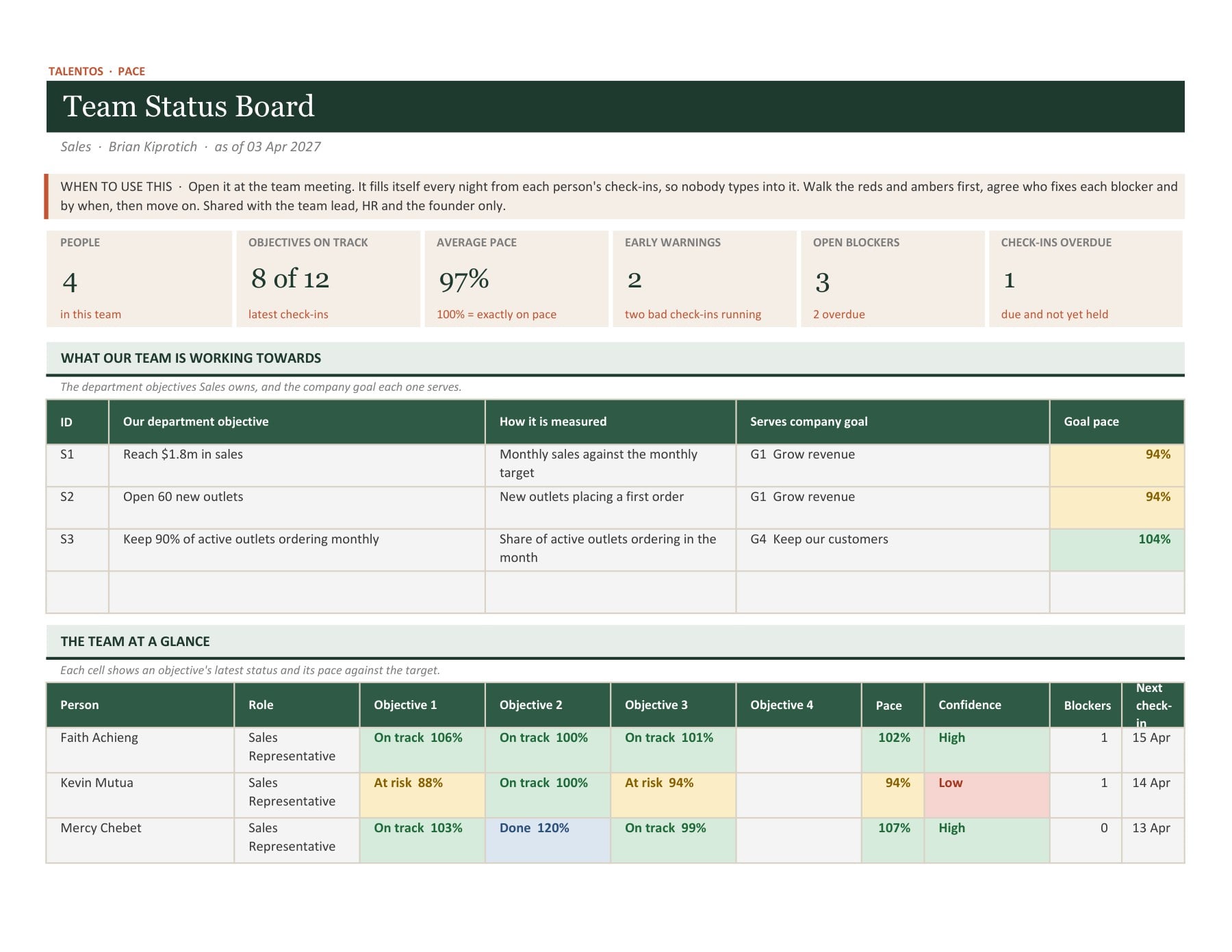Click the Next check-in column header
This screenshot has height=952, width=1232.
(1153, 705)
